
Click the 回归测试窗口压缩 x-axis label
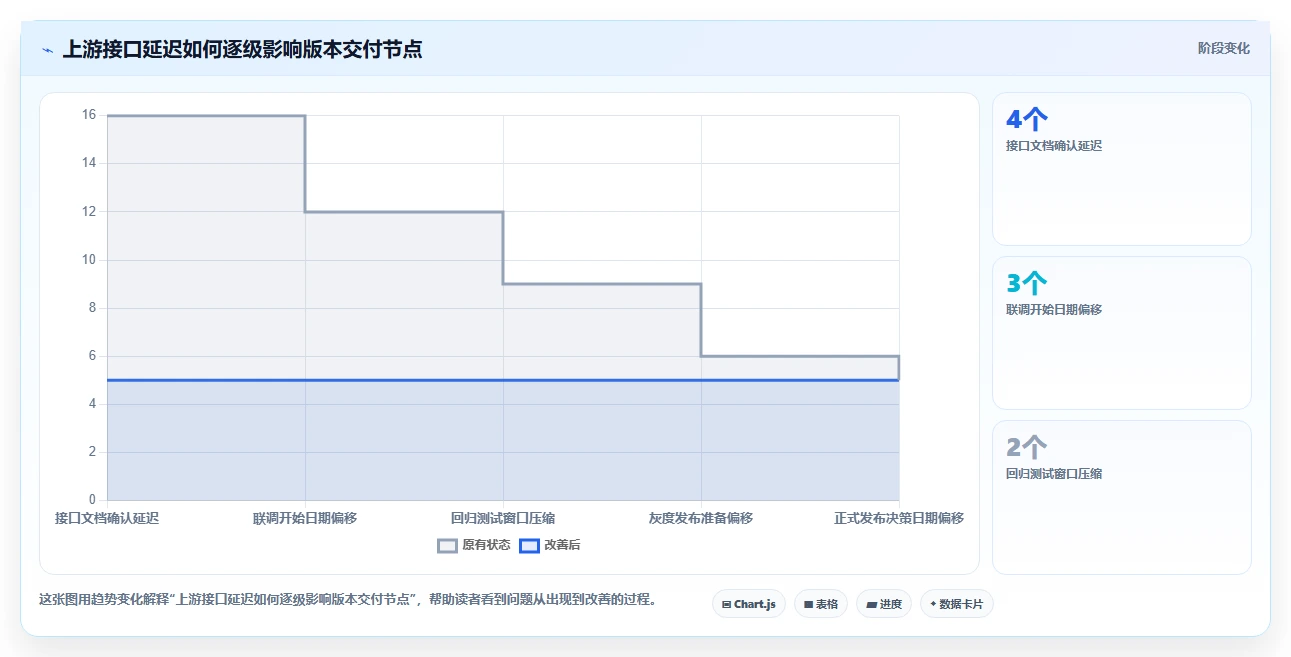[x=503, y=518]
